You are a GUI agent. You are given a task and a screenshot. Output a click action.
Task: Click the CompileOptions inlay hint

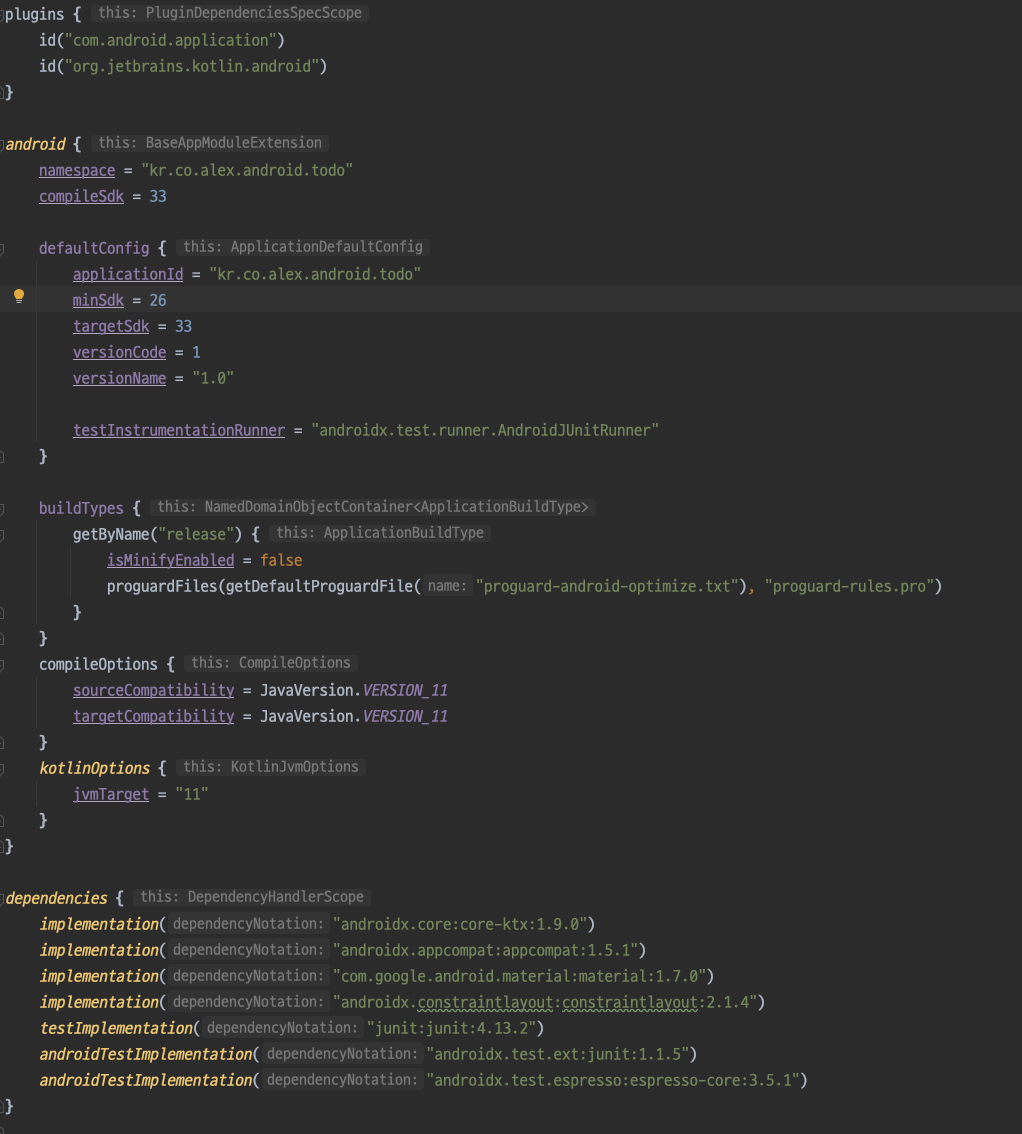(x=271, y=664)
